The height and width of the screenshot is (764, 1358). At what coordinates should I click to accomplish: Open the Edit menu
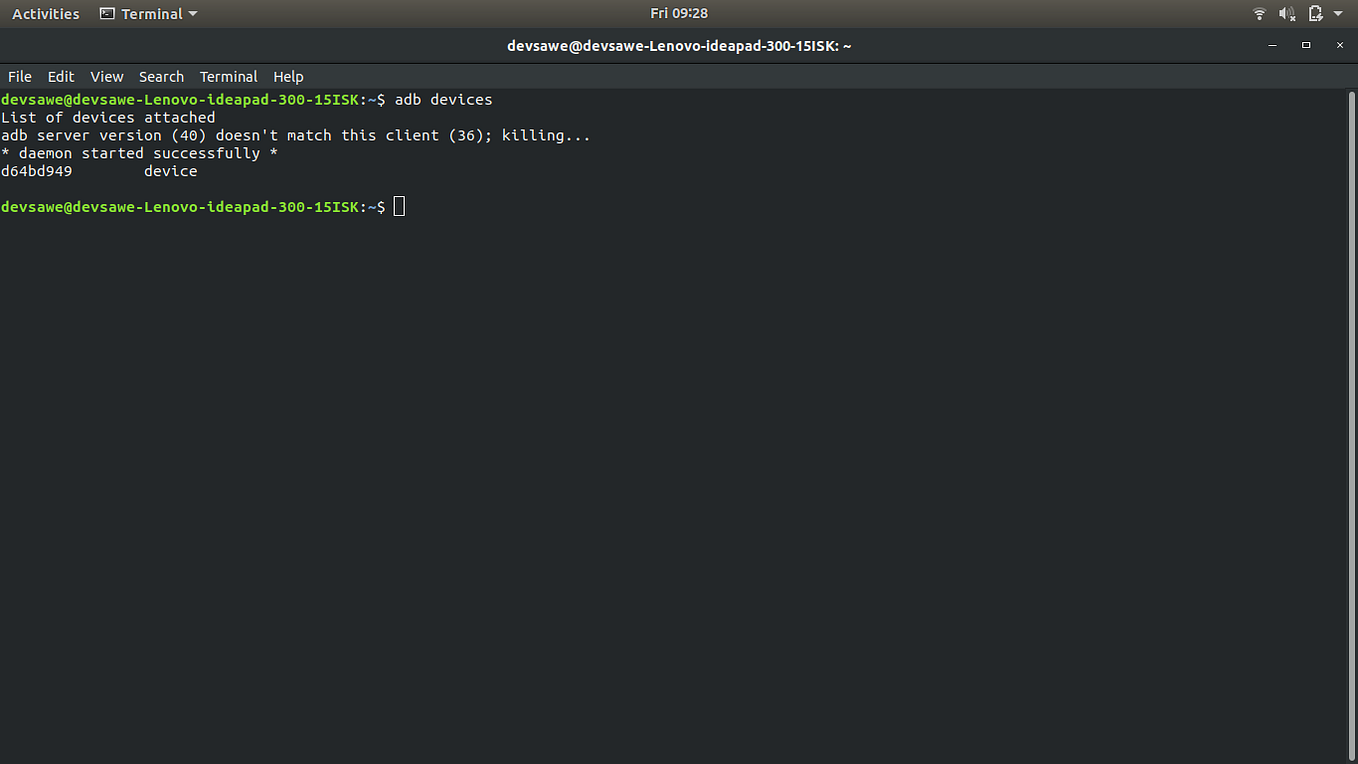pos(60,76)
